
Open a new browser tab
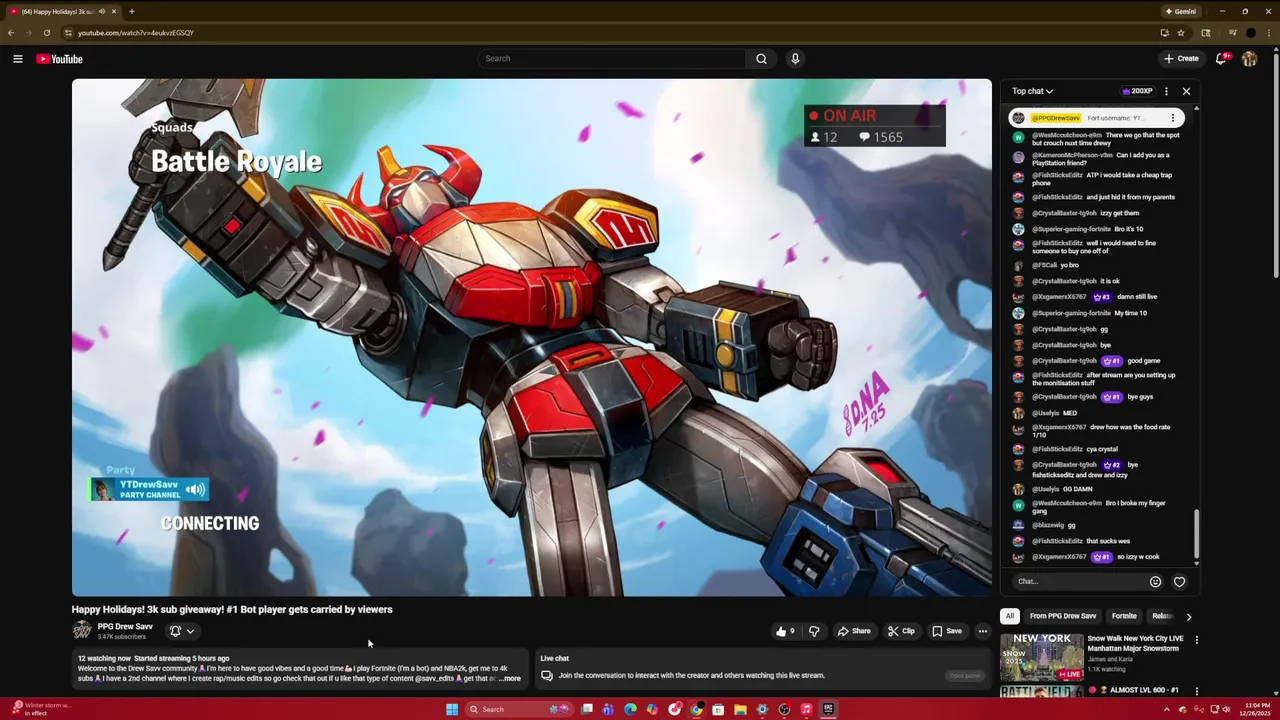[132, 11]
